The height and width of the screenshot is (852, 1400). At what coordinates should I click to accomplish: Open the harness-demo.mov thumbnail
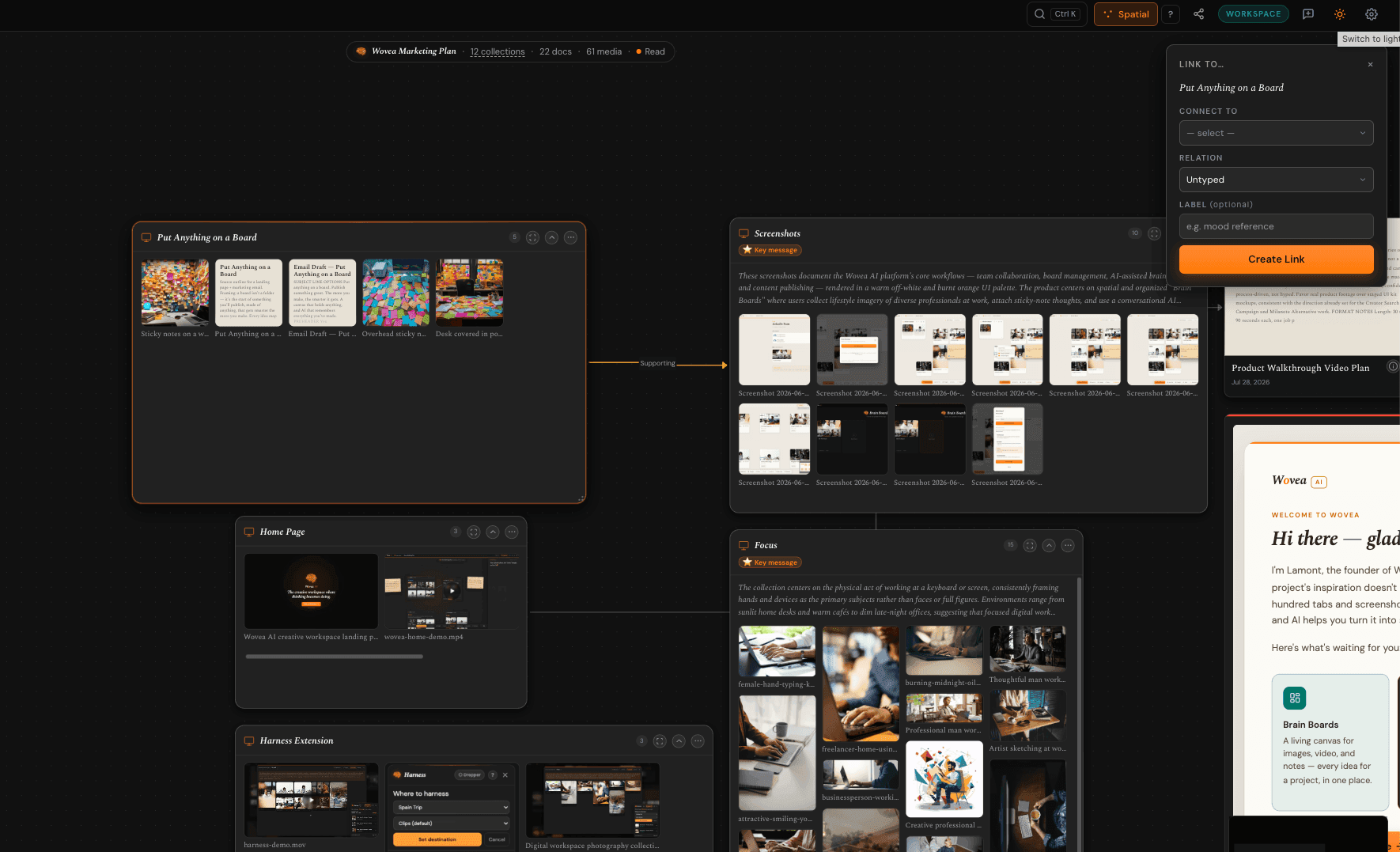(312, 800)
